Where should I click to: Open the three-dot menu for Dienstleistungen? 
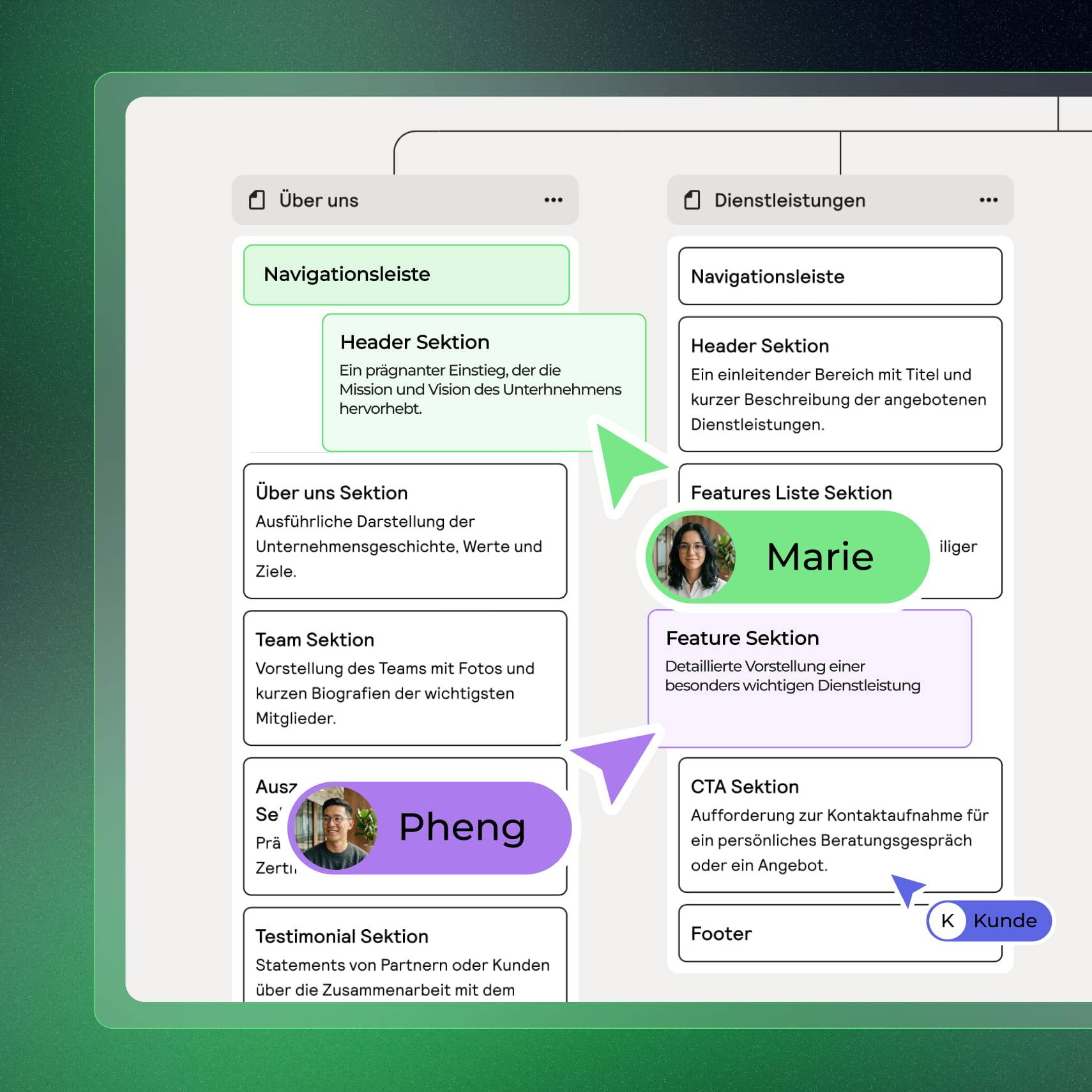click(x=988, y=200)
